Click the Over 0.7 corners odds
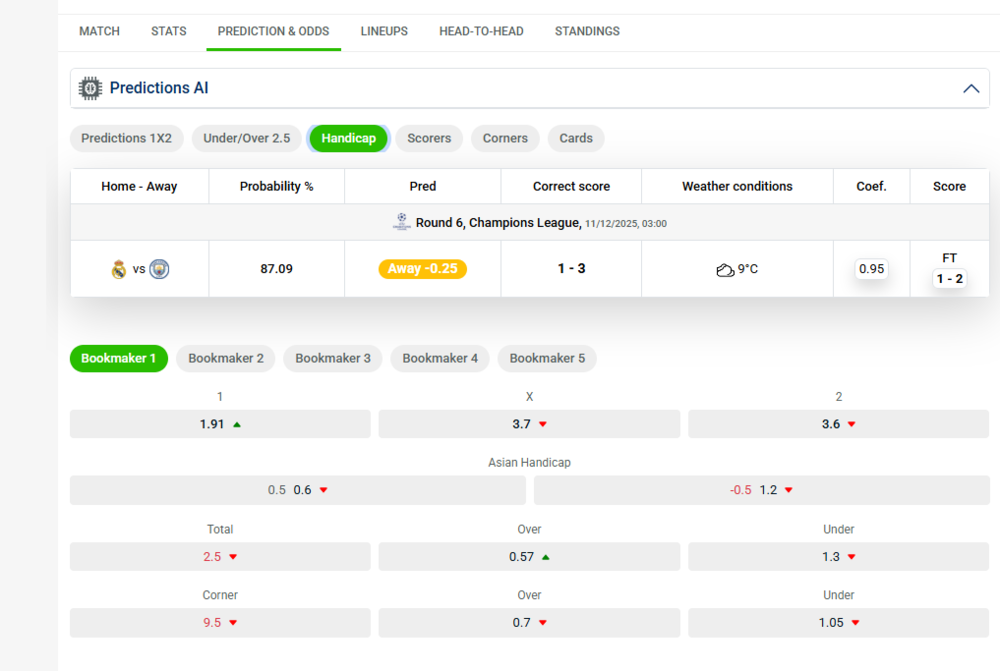The height and width of the screenshot is (671, 1000). [x=529, y=623]
